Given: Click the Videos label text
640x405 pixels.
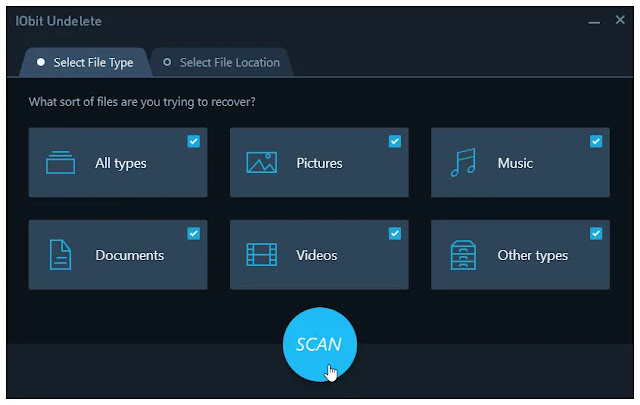Looking at the screenshot, I should (x=317, y=255).
